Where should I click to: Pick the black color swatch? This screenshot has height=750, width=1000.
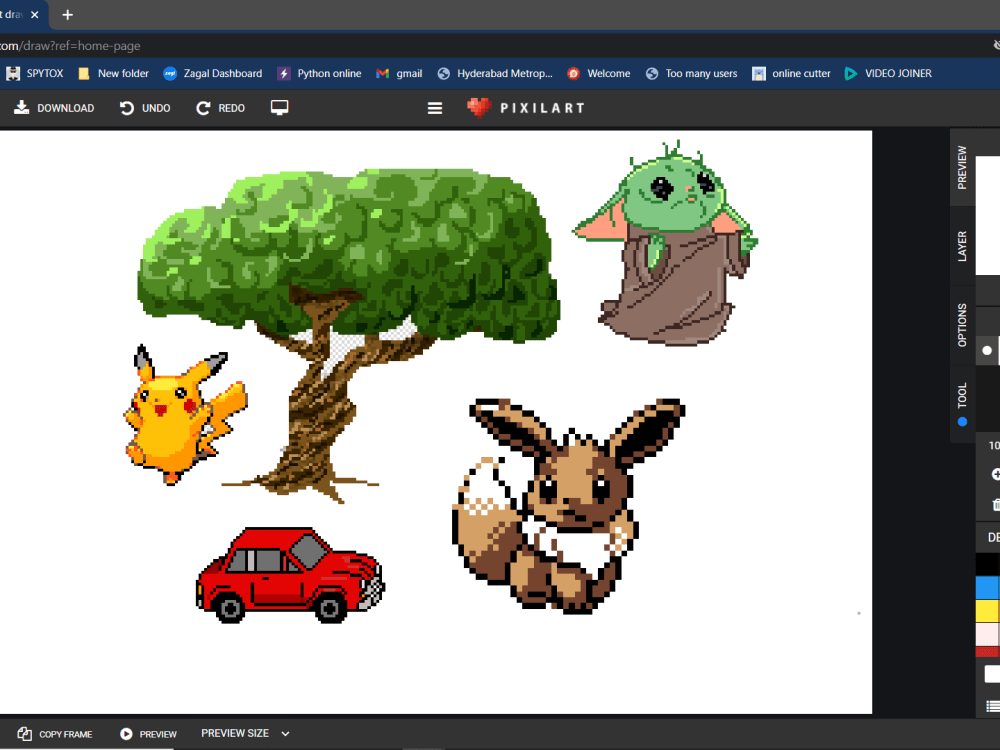987,564
